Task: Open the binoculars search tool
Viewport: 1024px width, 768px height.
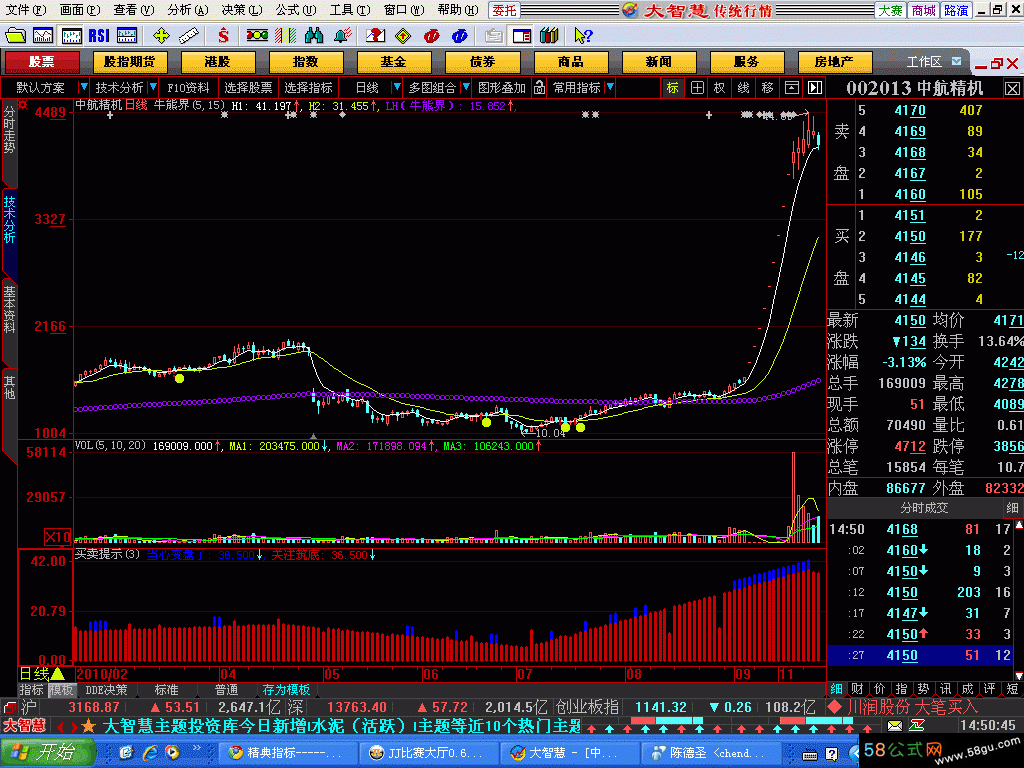Action: (x=313, y=35)
